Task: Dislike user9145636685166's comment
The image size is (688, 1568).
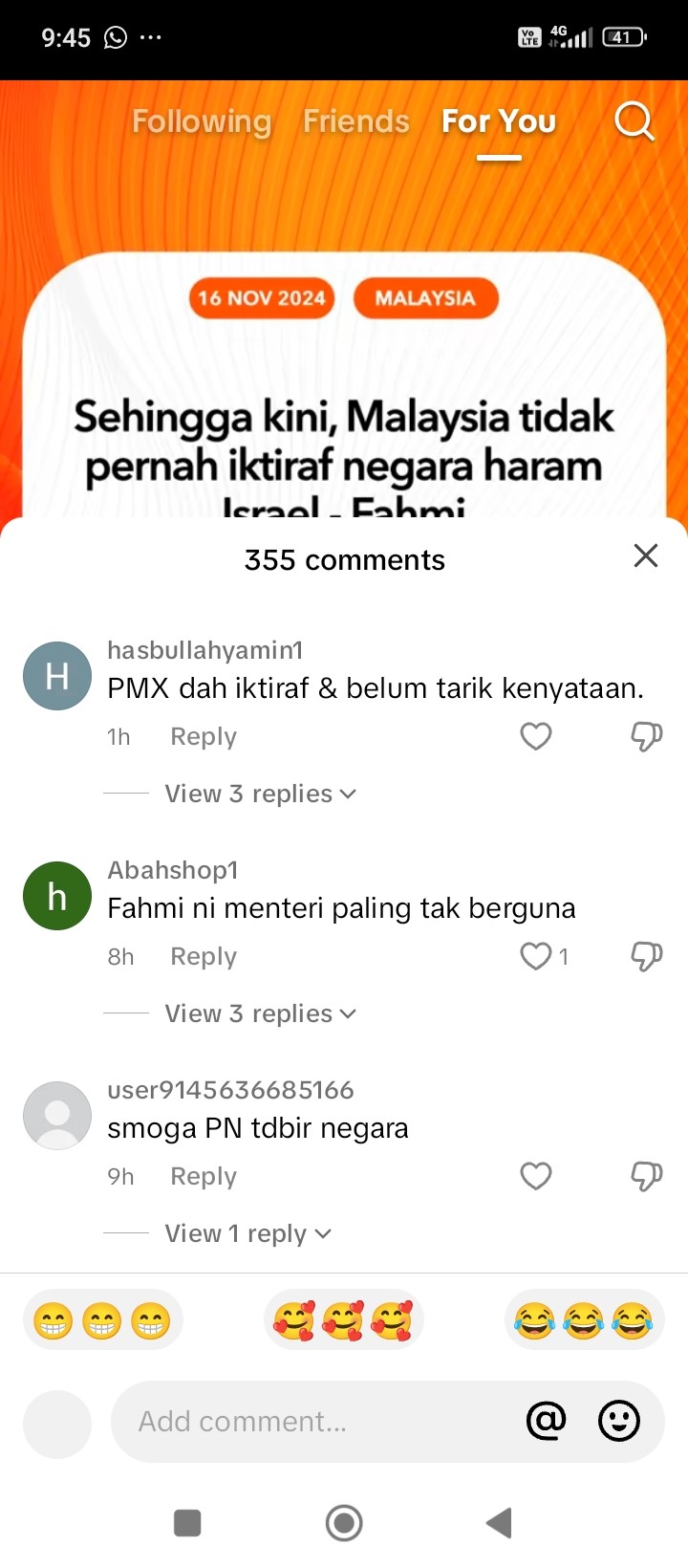Action: (x=647, y=1176)
